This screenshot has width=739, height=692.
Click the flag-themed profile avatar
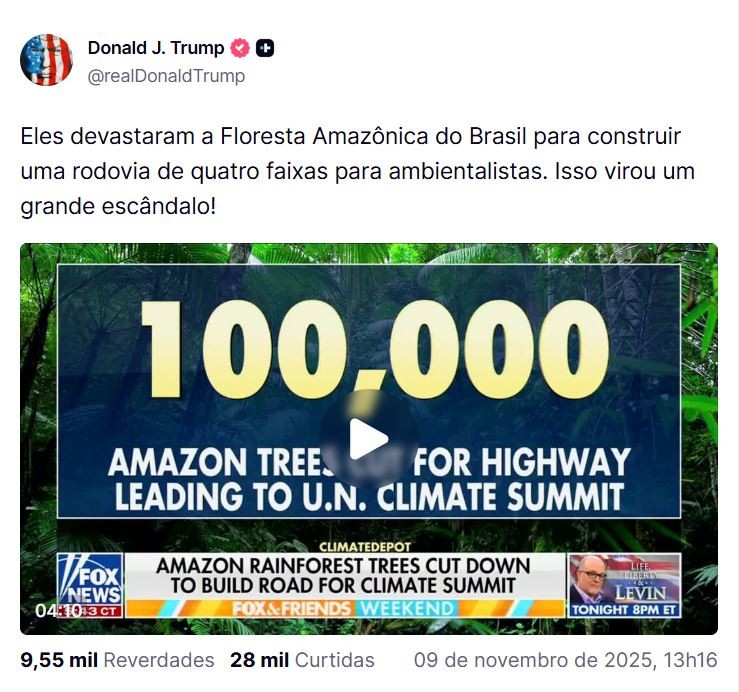click(46, 60)
